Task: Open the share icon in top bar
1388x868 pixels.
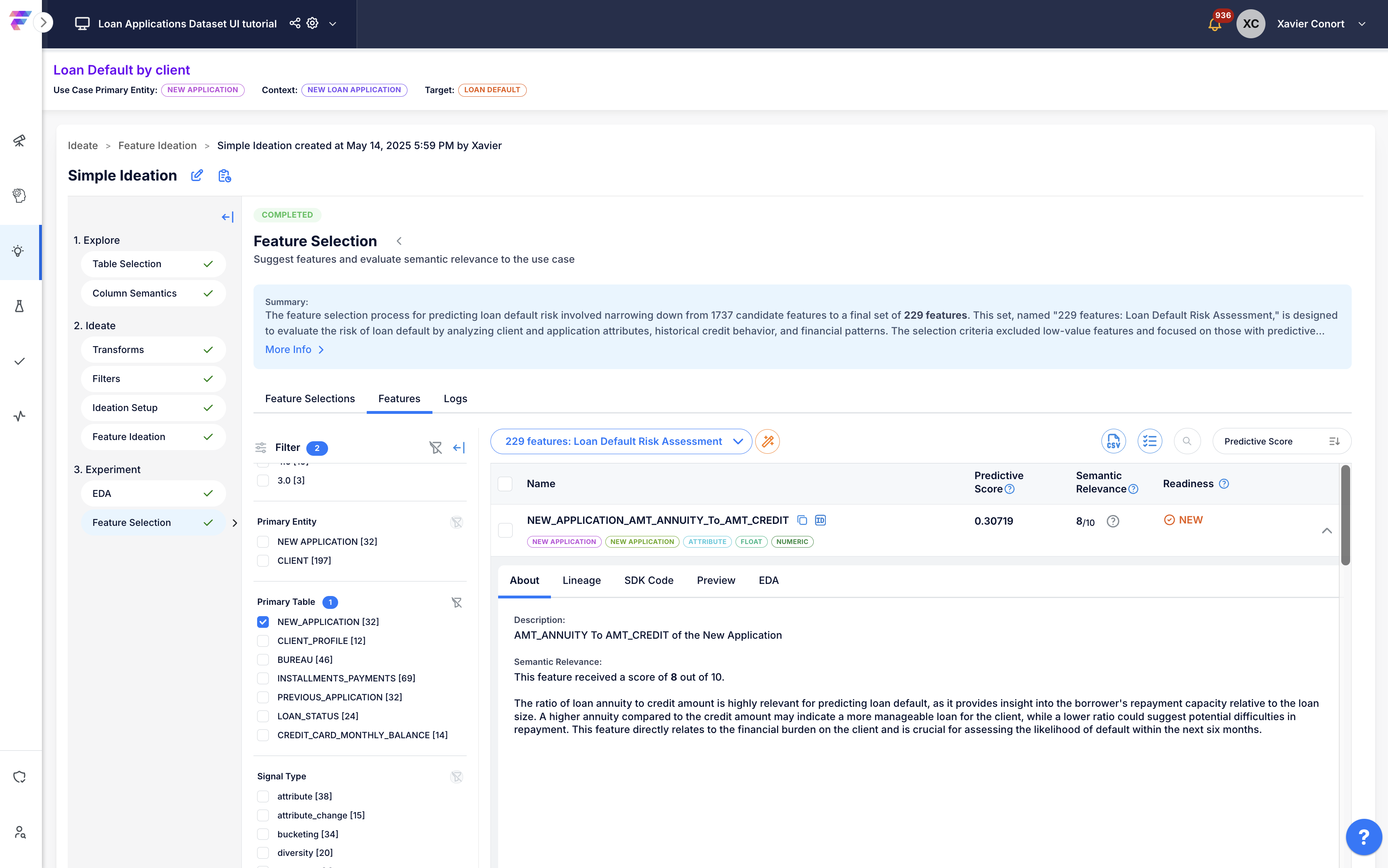Action: pos(295,23)
